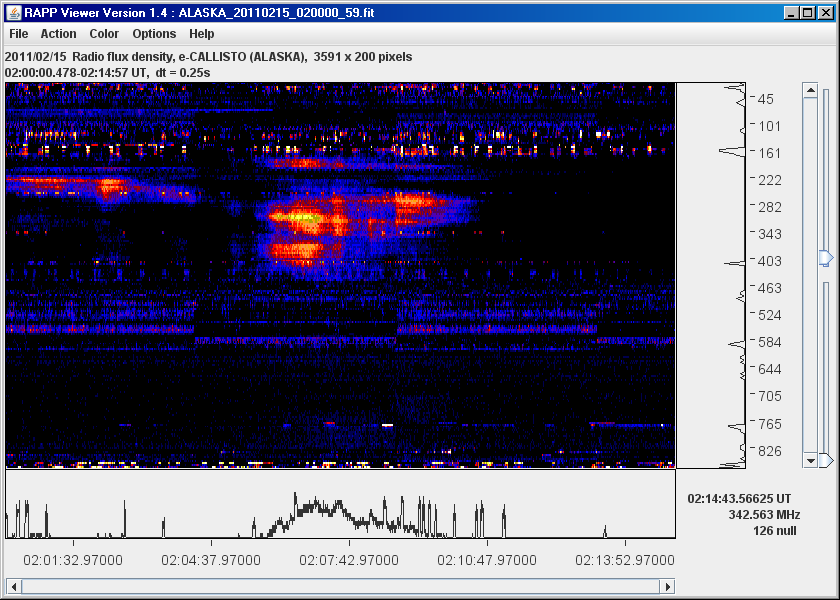Click cursor time readout 02:14:43.56625 UT
Screen dimensions: 840x600
coord(739,499)
